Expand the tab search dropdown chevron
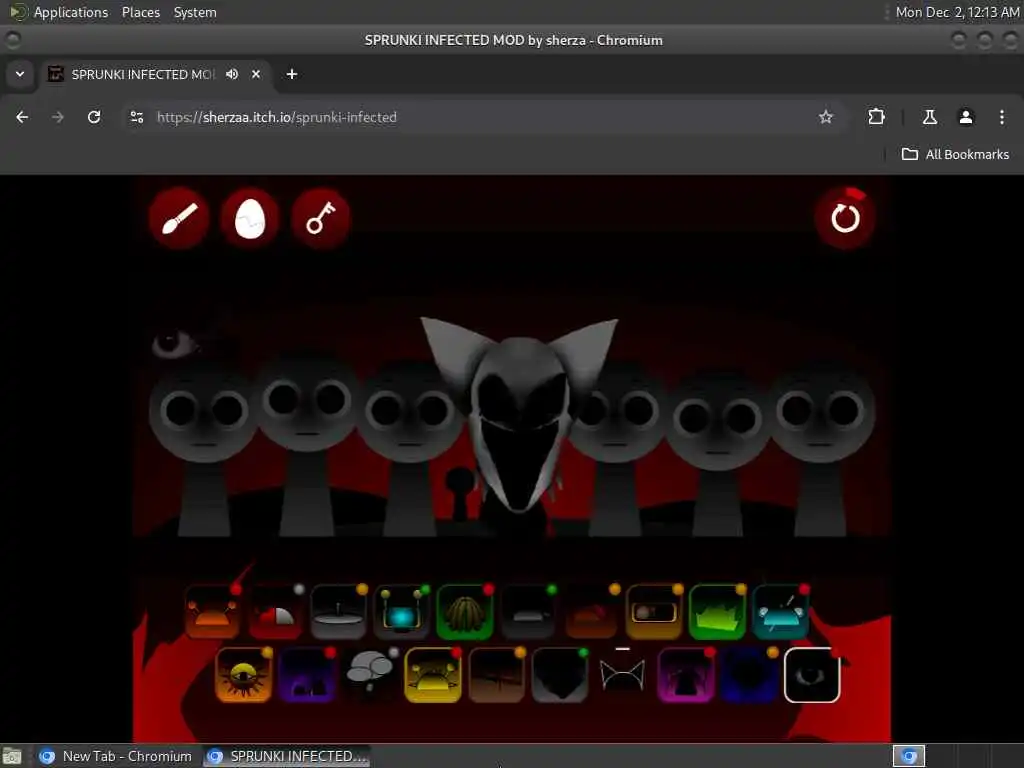 click(x=20, y=74)
